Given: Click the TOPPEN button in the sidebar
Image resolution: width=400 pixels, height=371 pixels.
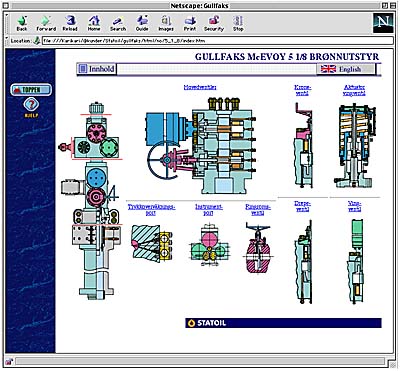Looking at the screenshot, I should click(x=31, y=90).
